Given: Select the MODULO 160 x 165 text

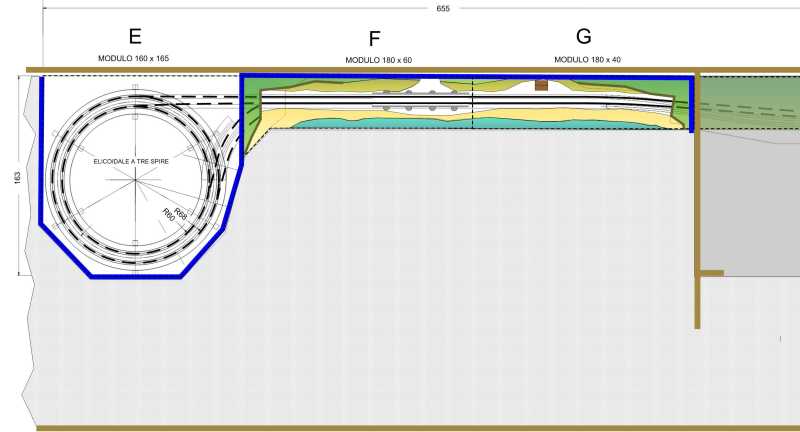Looking at the screenshot, I should (x=135, y=60).
